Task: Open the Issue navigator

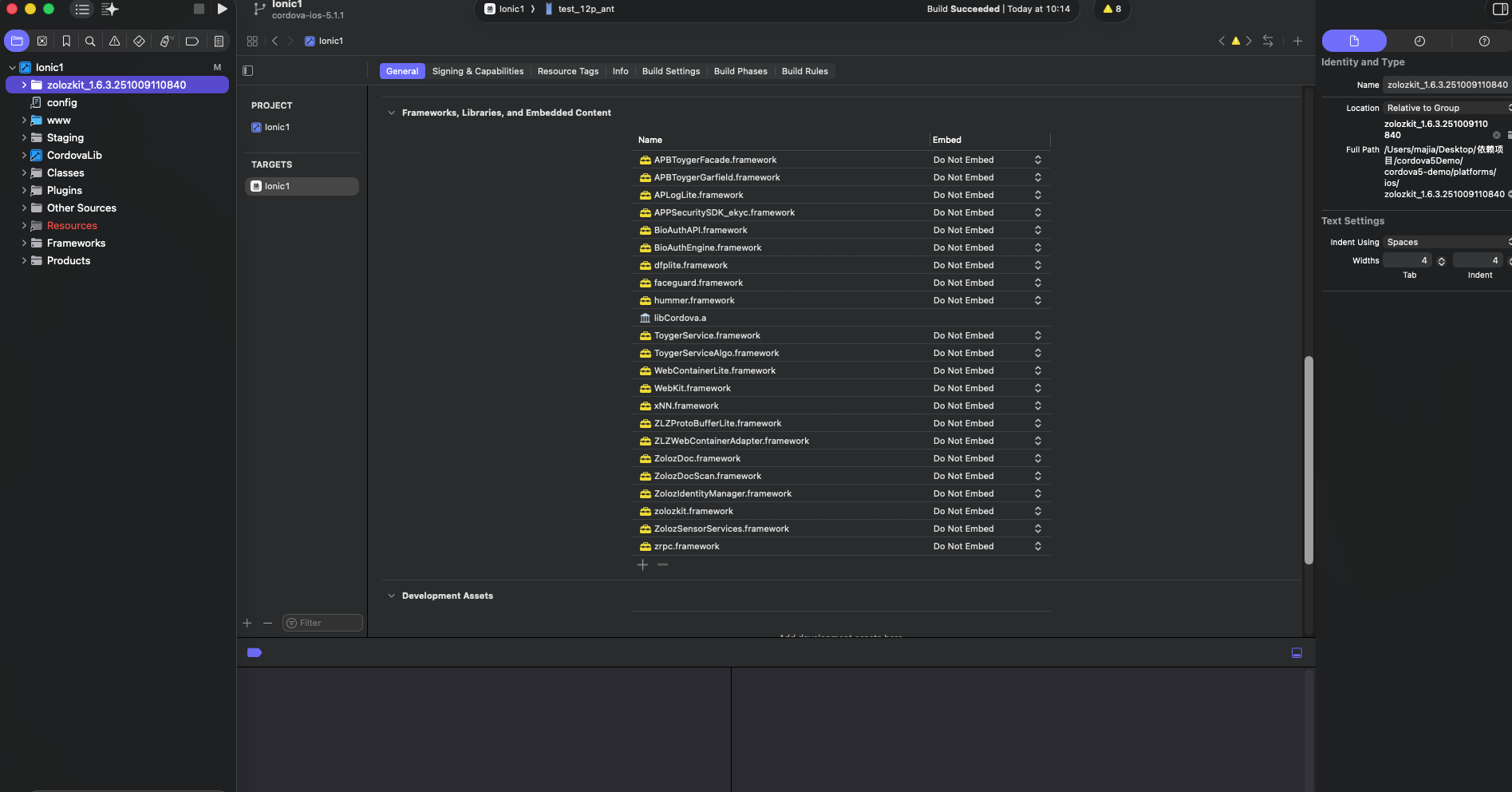Action: pyautogui.click(x=115, y=41)
